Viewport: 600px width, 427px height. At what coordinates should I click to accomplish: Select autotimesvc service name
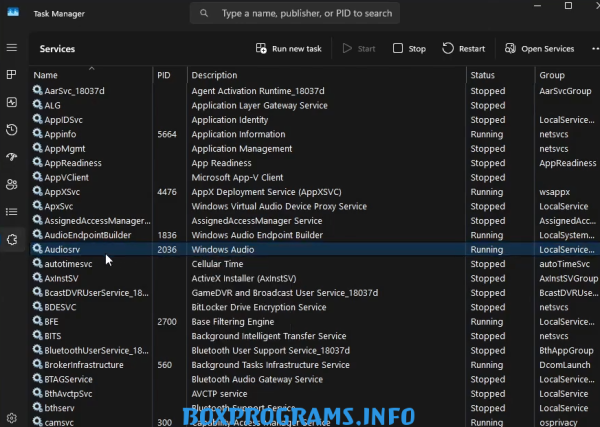click(68, 264)
